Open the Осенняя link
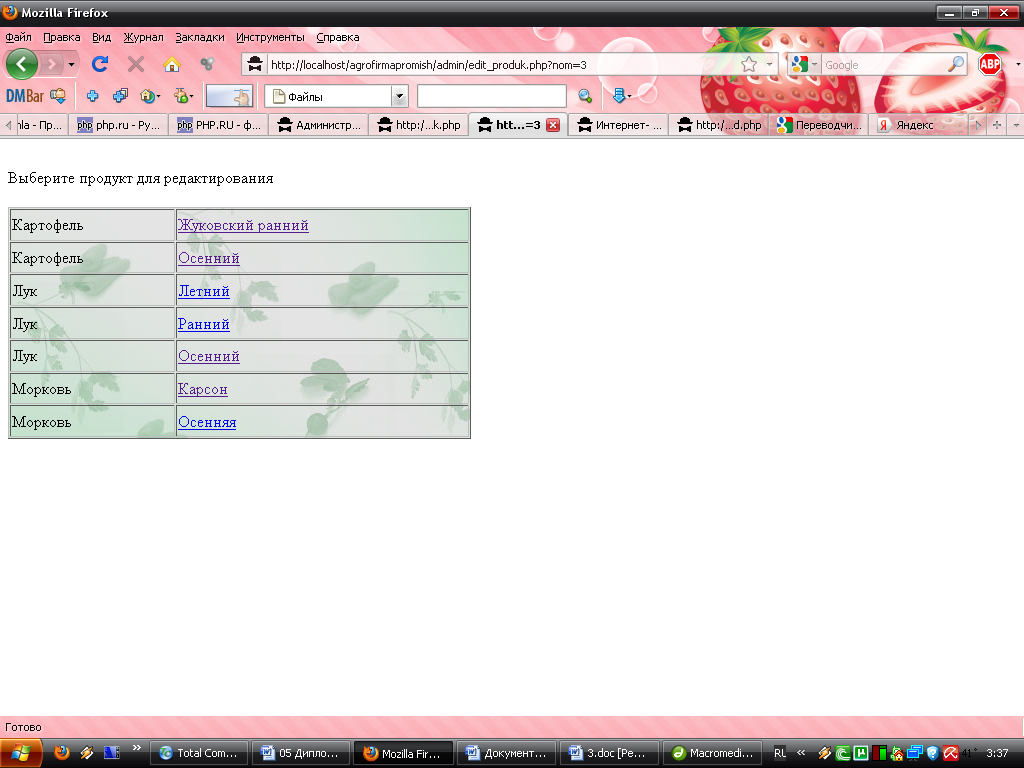 coord(207,422)
